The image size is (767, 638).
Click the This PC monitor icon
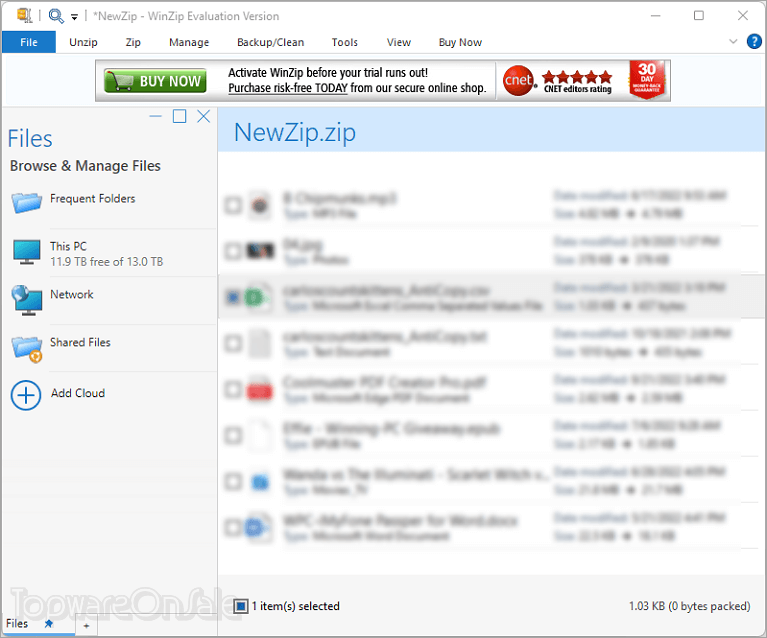click(x=26, y=252)
